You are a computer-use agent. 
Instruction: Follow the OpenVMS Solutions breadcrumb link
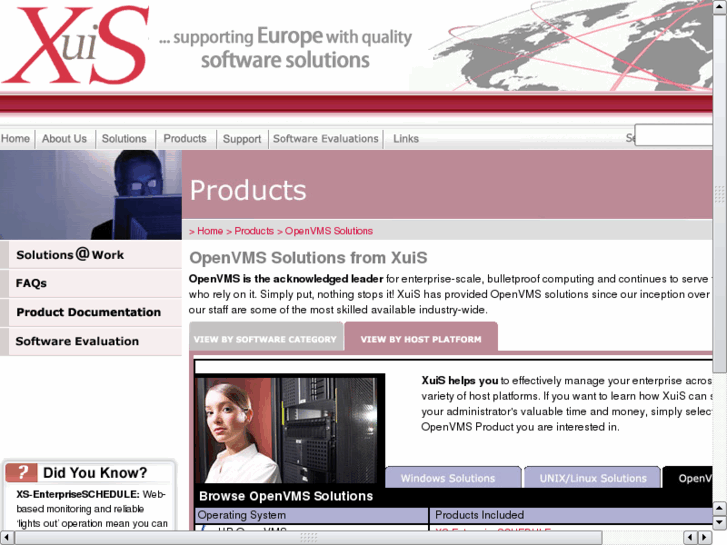[329, 231]
